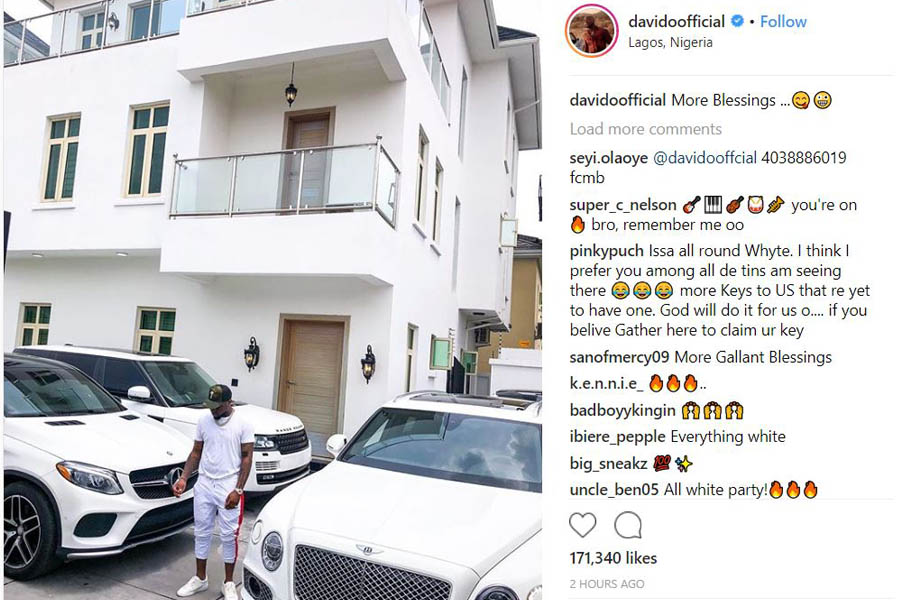Open the davidoofficial username in header
Image resolution: width=900 pixels, height=600 pixels.
tap(676, 22)
